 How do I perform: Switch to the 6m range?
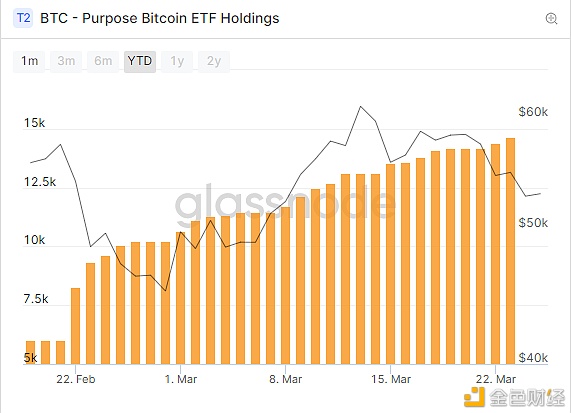coord(103,61)
